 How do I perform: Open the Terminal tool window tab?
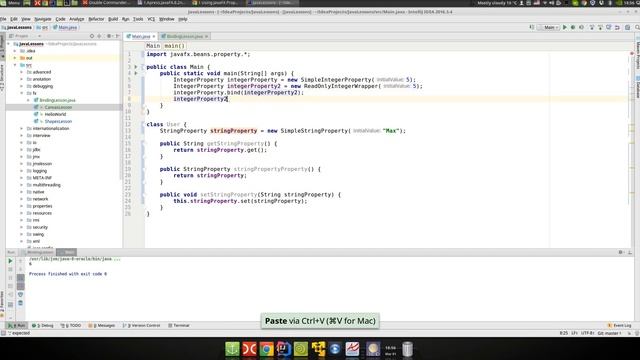[x=179, y=325]
